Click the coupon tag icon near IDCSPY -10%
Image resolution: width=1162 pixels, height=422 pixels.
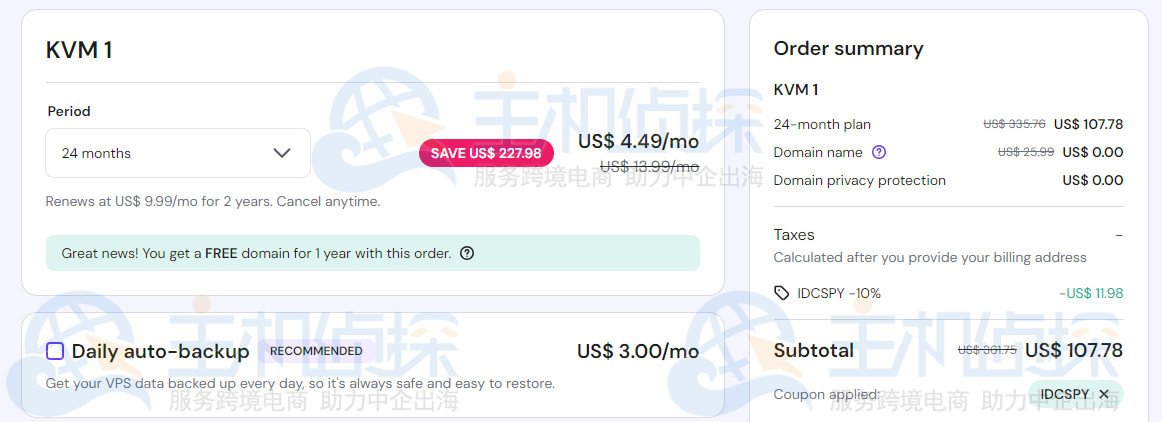pos(782,293)
